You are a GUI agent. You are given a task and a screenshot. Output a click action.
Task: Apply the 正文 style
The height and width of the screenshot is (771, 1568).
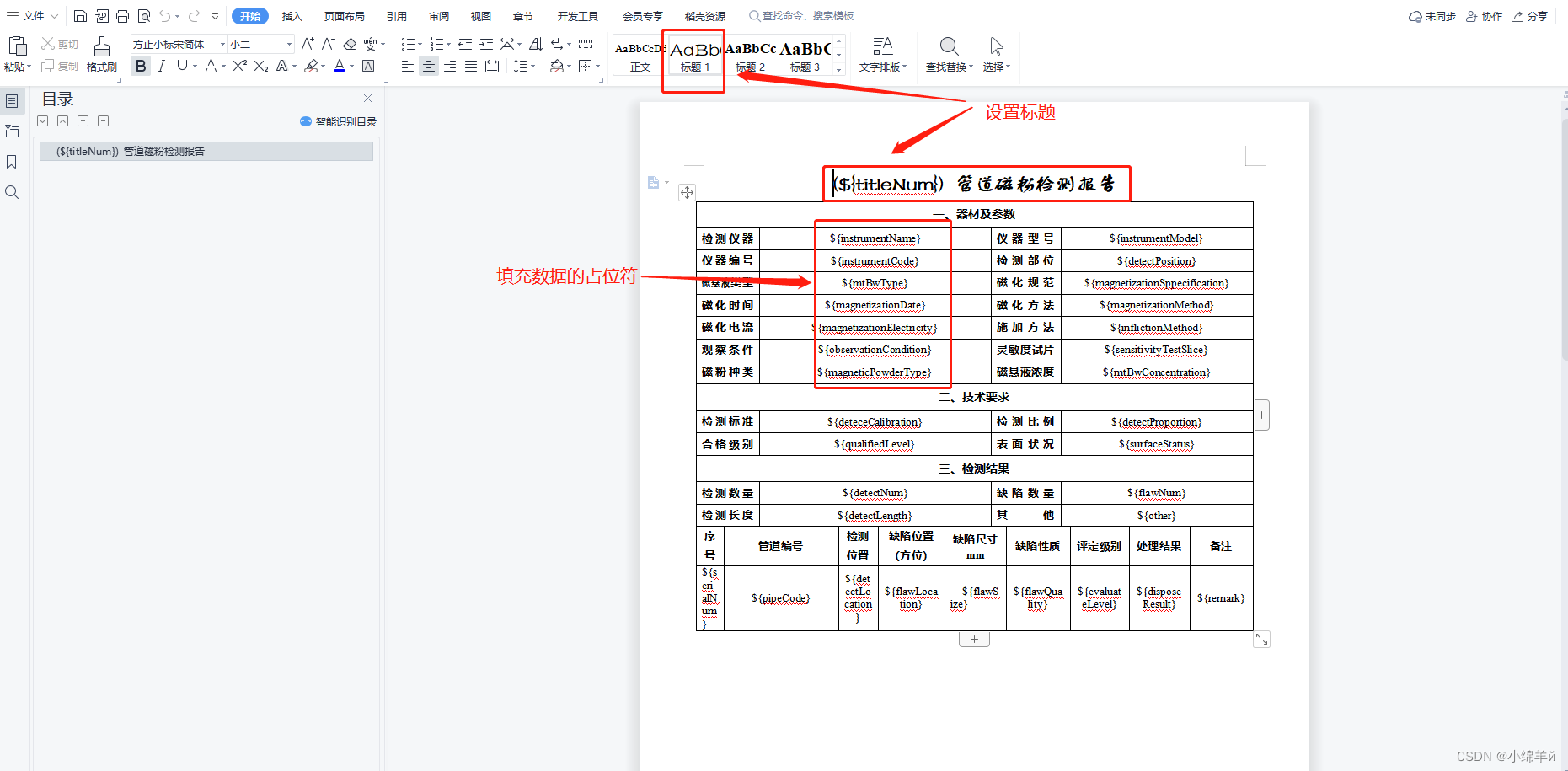640,56
